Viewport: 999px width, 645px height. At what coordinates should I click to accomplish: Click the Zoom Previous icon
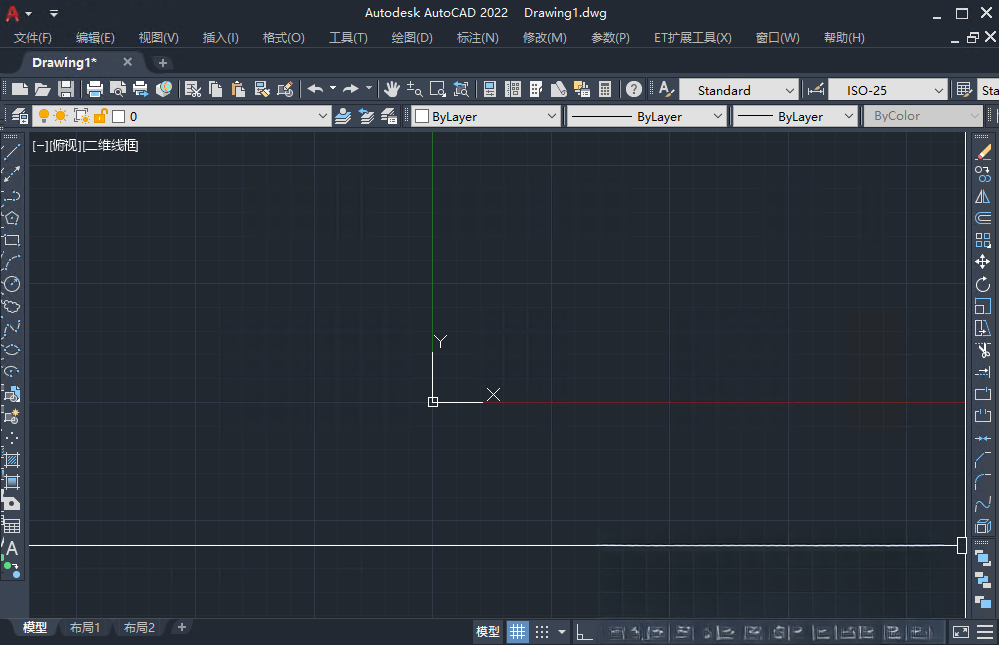point(461,89)
